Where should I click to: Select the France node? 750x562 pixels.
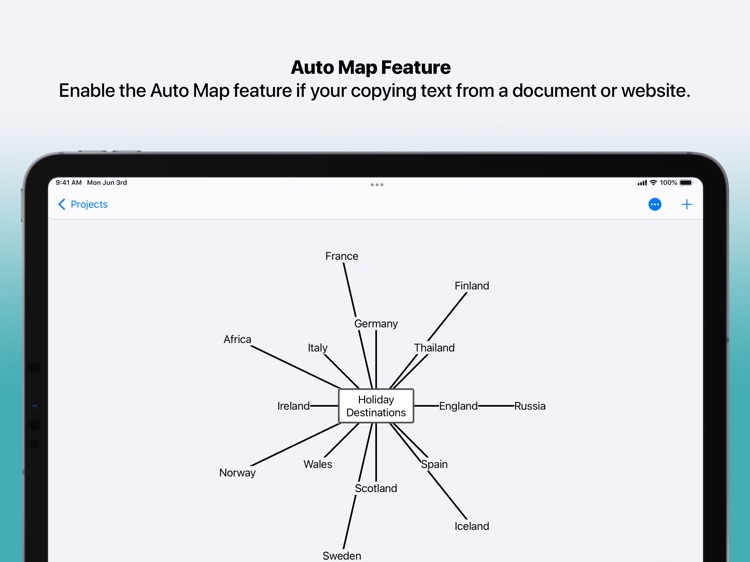coord(342,256)
